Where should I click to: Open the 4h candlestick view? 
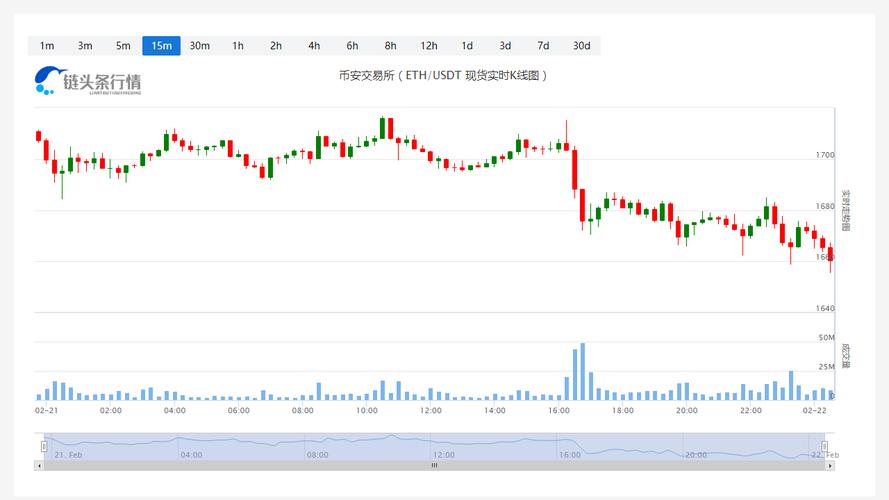click(314, 45)
